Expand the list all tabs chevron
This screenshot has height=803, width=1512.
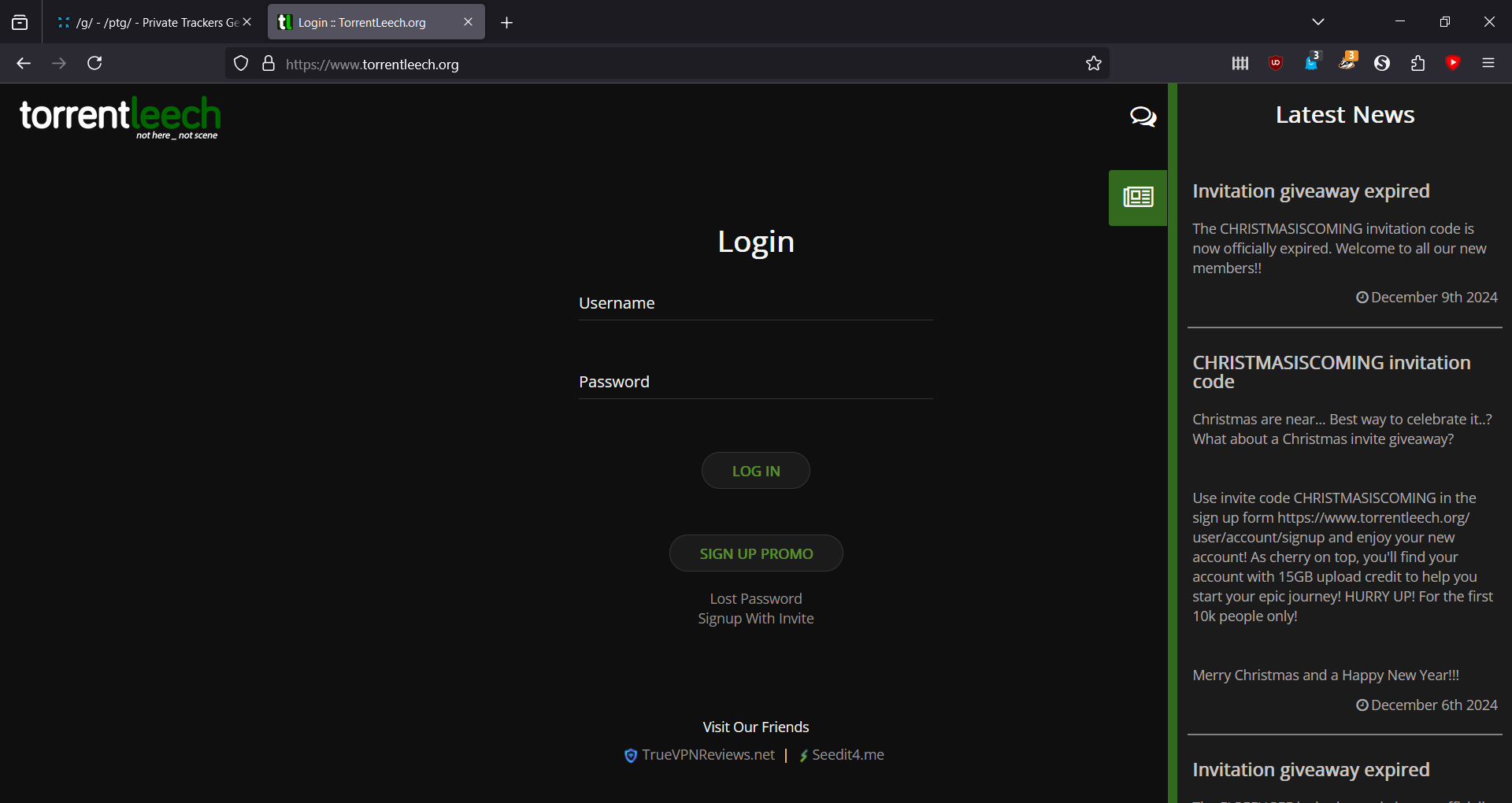pyautogui.click(x=1318, y=22)
